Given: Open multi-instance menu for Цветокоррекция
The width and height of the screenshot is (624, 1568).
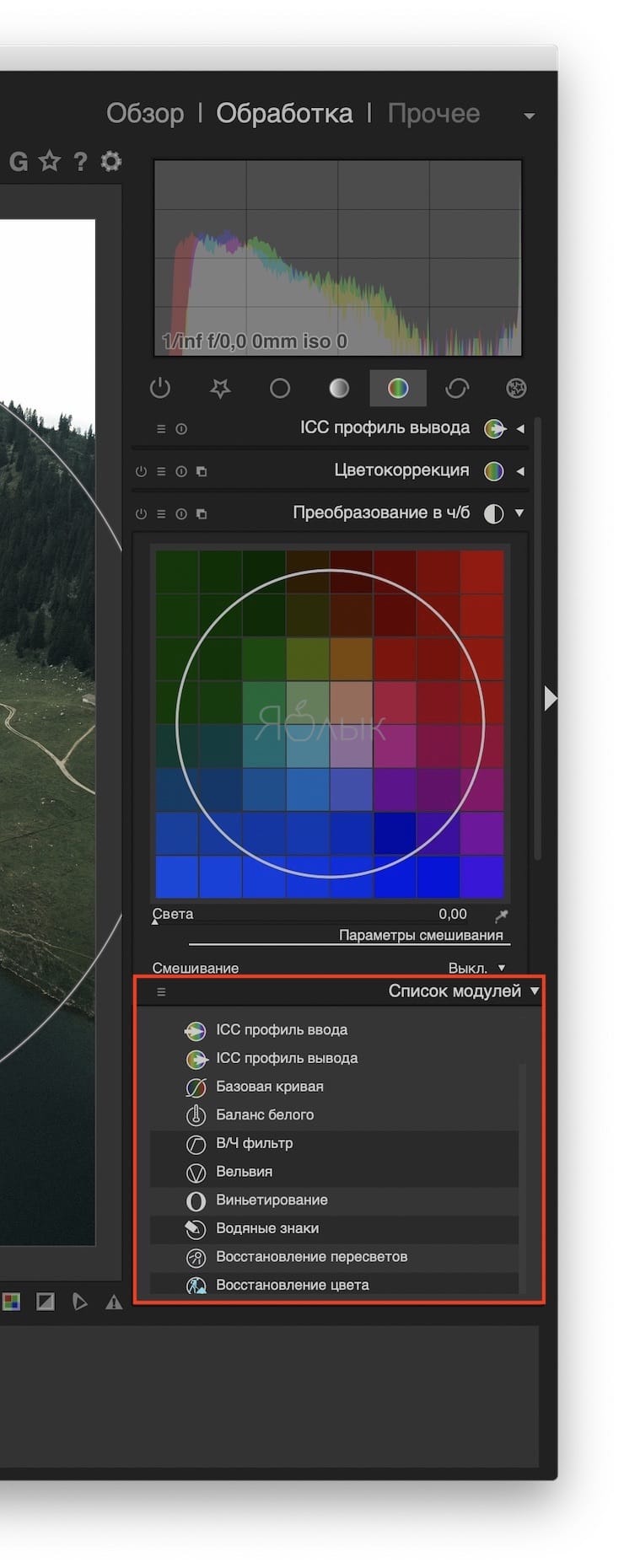Looking at the screenshot, I should [202, 471].
